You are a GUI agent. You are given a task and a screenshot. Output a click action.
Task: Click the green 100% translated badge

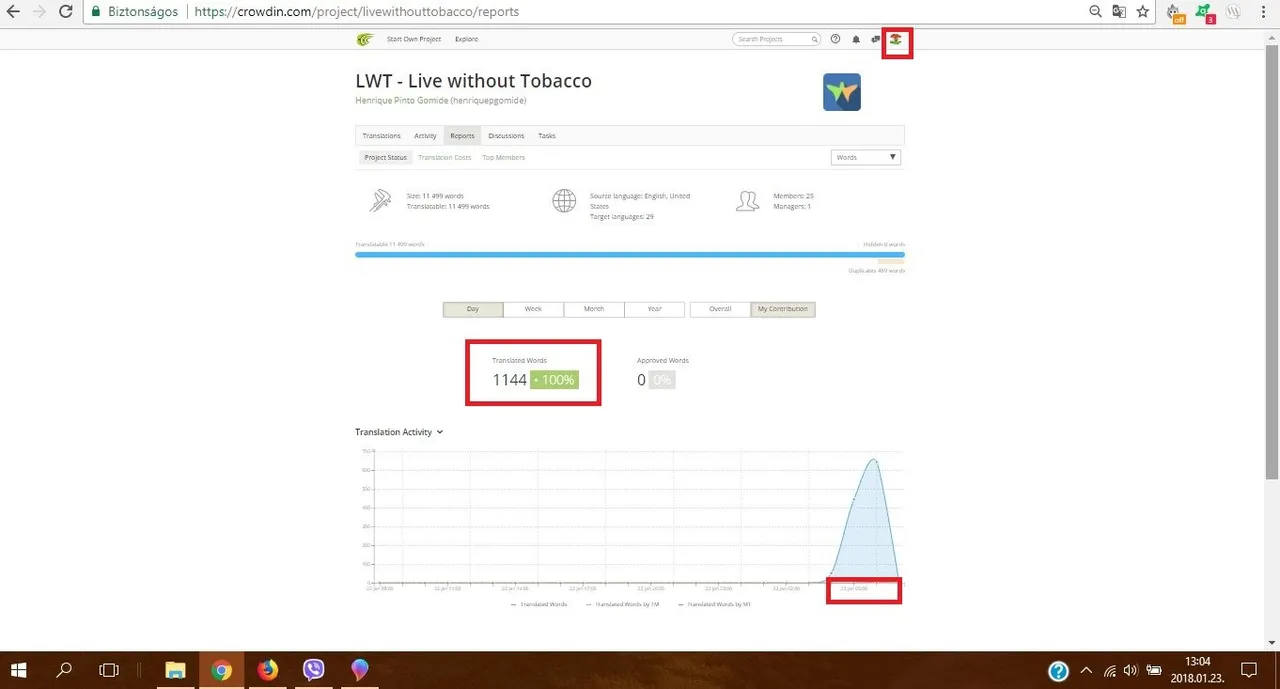pyautogui.click(x=554, y=380)
